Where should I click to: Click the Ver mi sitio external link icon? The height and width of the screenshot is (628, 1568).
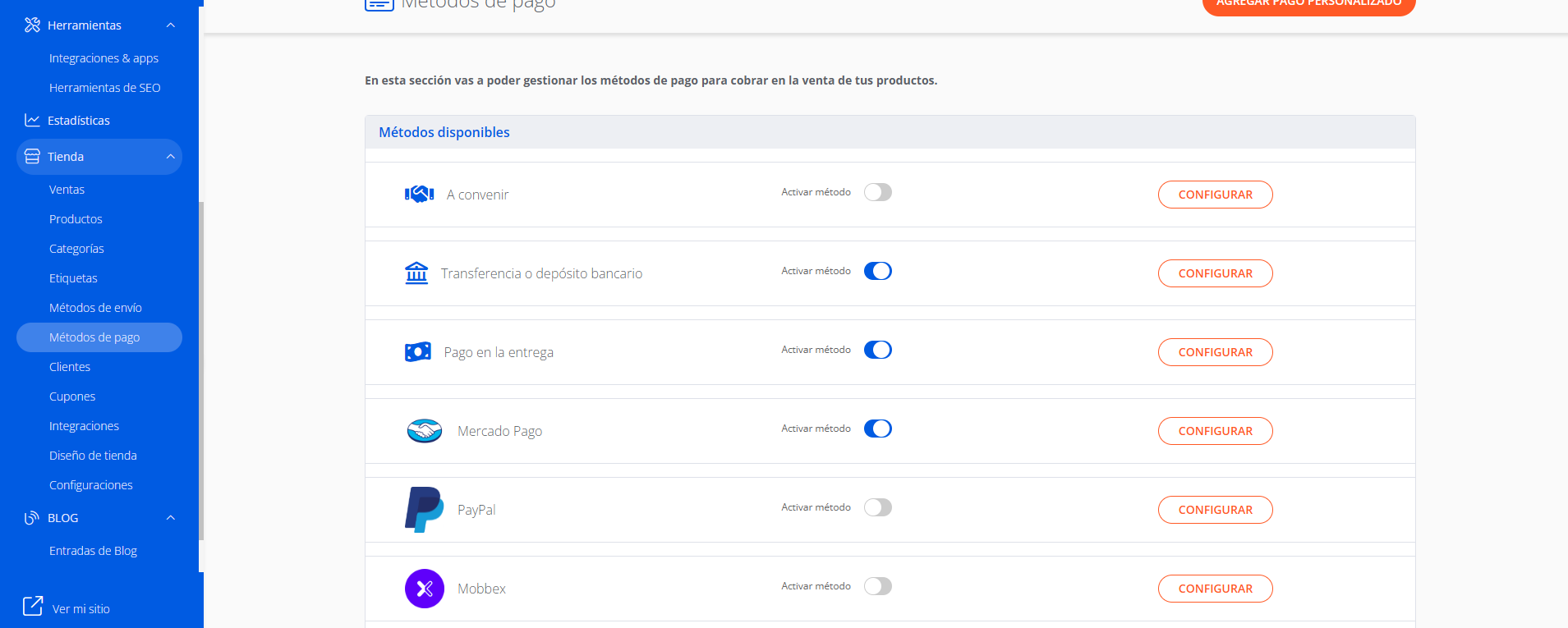click(x=33, y=606)
